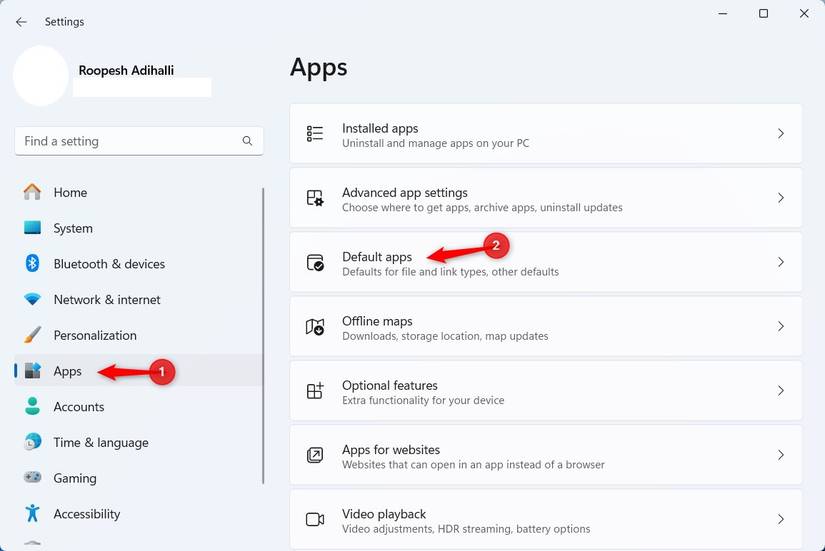This screenshot has height=551, width=825.
Task: Navigate to Network & internet settings
Action: [x=107, y=300]
